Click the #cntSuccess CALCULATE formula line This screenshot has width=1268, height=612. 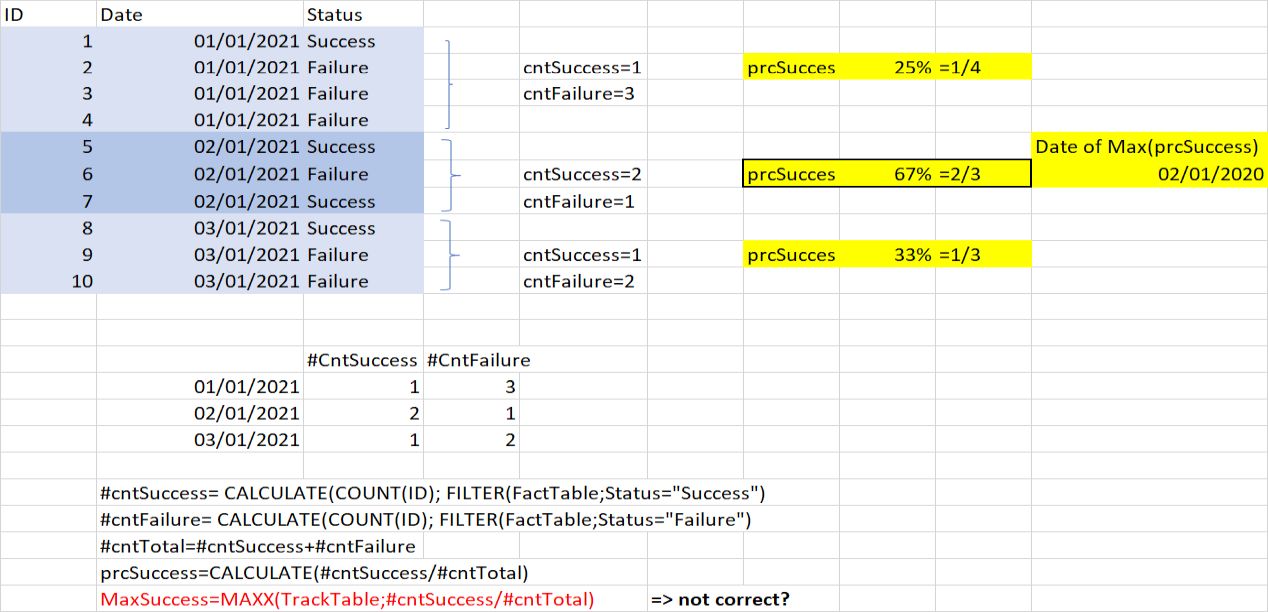pyautogui.click(x=433, y=493)
